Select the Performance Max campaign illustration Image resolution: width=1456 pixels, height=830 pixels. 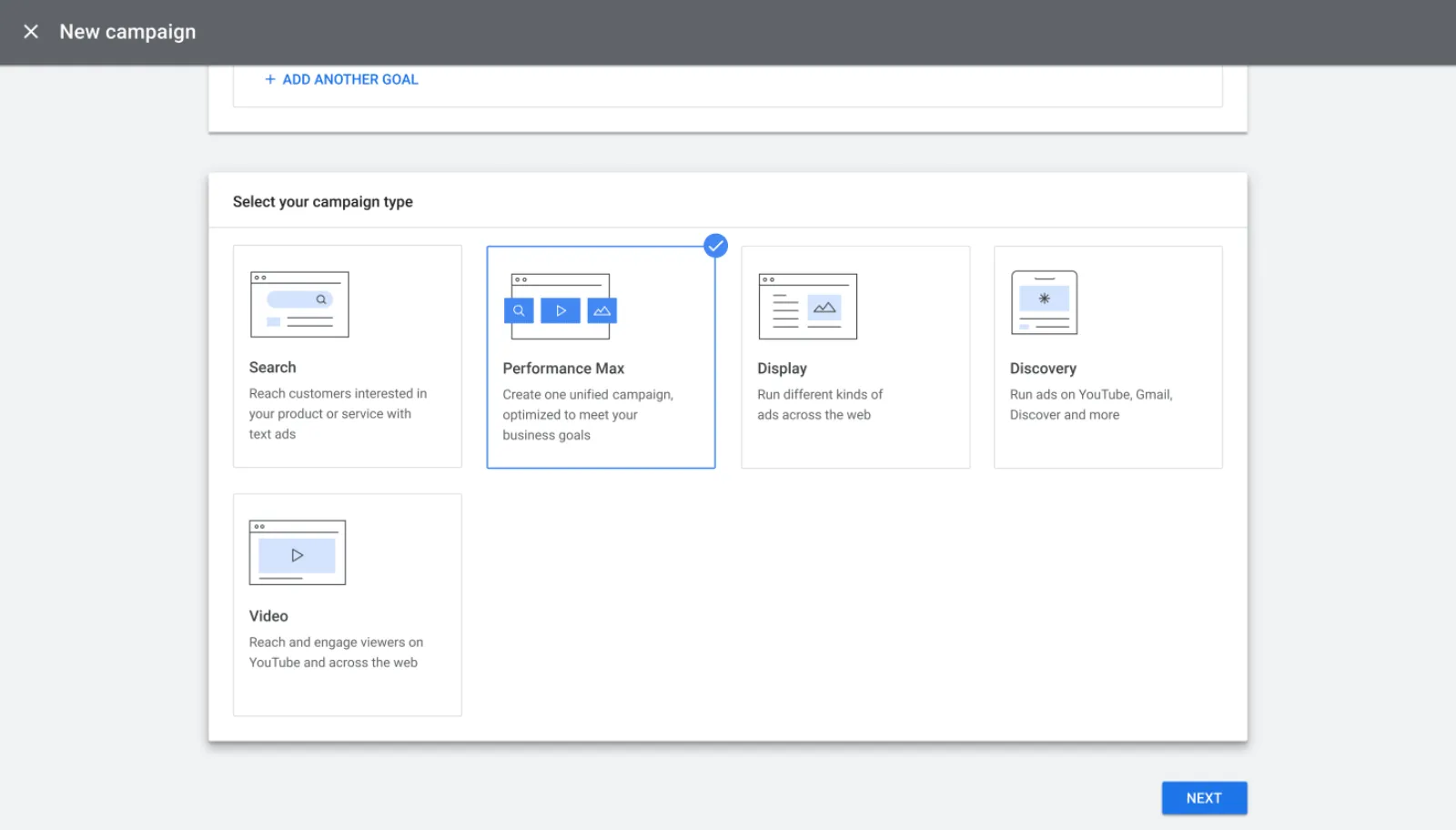[561, 307]
